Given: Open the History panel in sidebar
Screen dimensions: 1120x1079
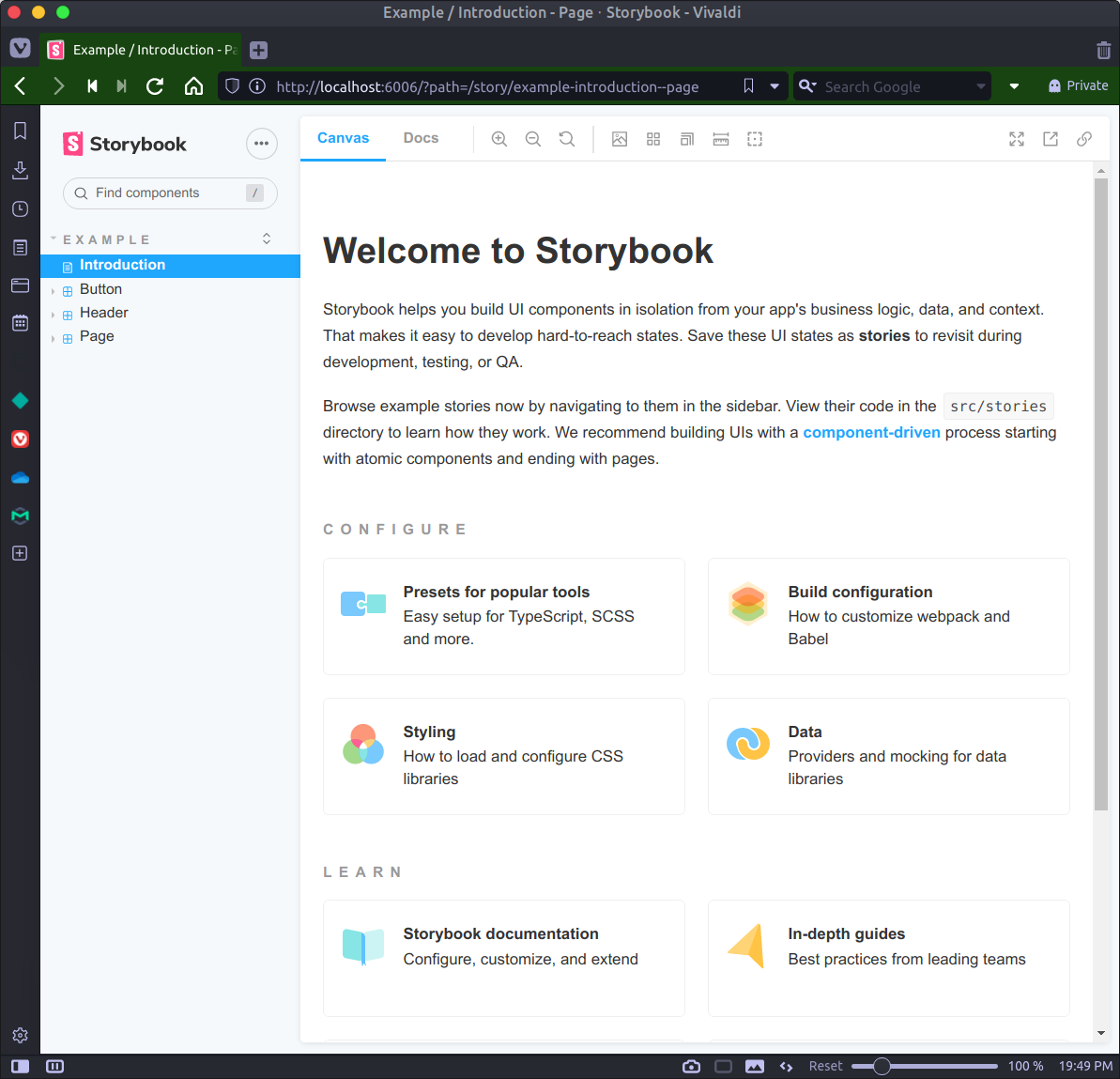Looking at the screenshot, I should point(20,208).
